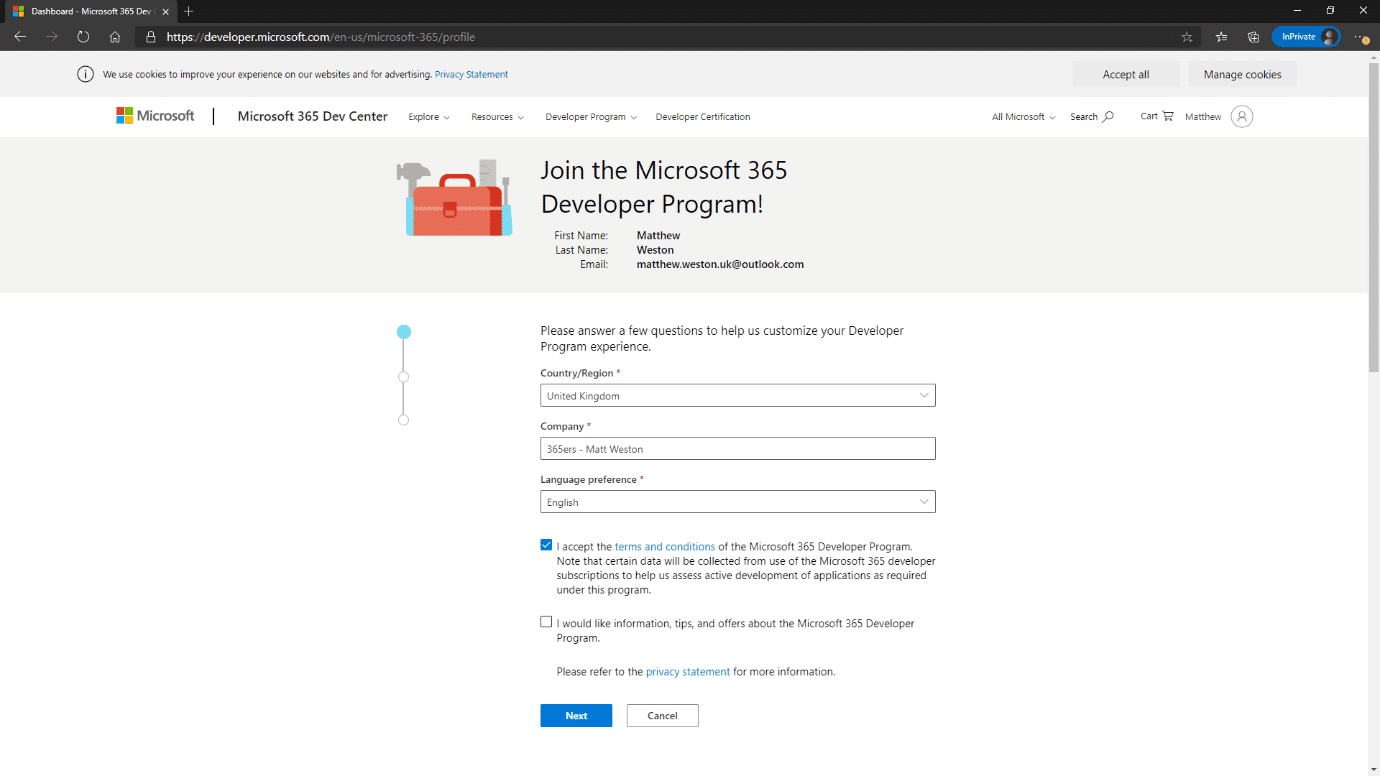Viewport: 1380px width, 776px height.
Task: Click the Matthew account avatar icon
Action: [x=1241, y=117]
